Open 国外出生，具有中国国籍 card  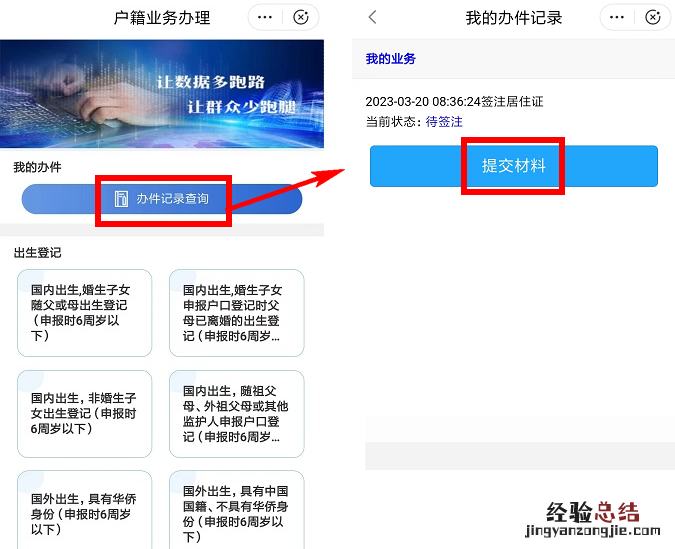tap(236, 510)
